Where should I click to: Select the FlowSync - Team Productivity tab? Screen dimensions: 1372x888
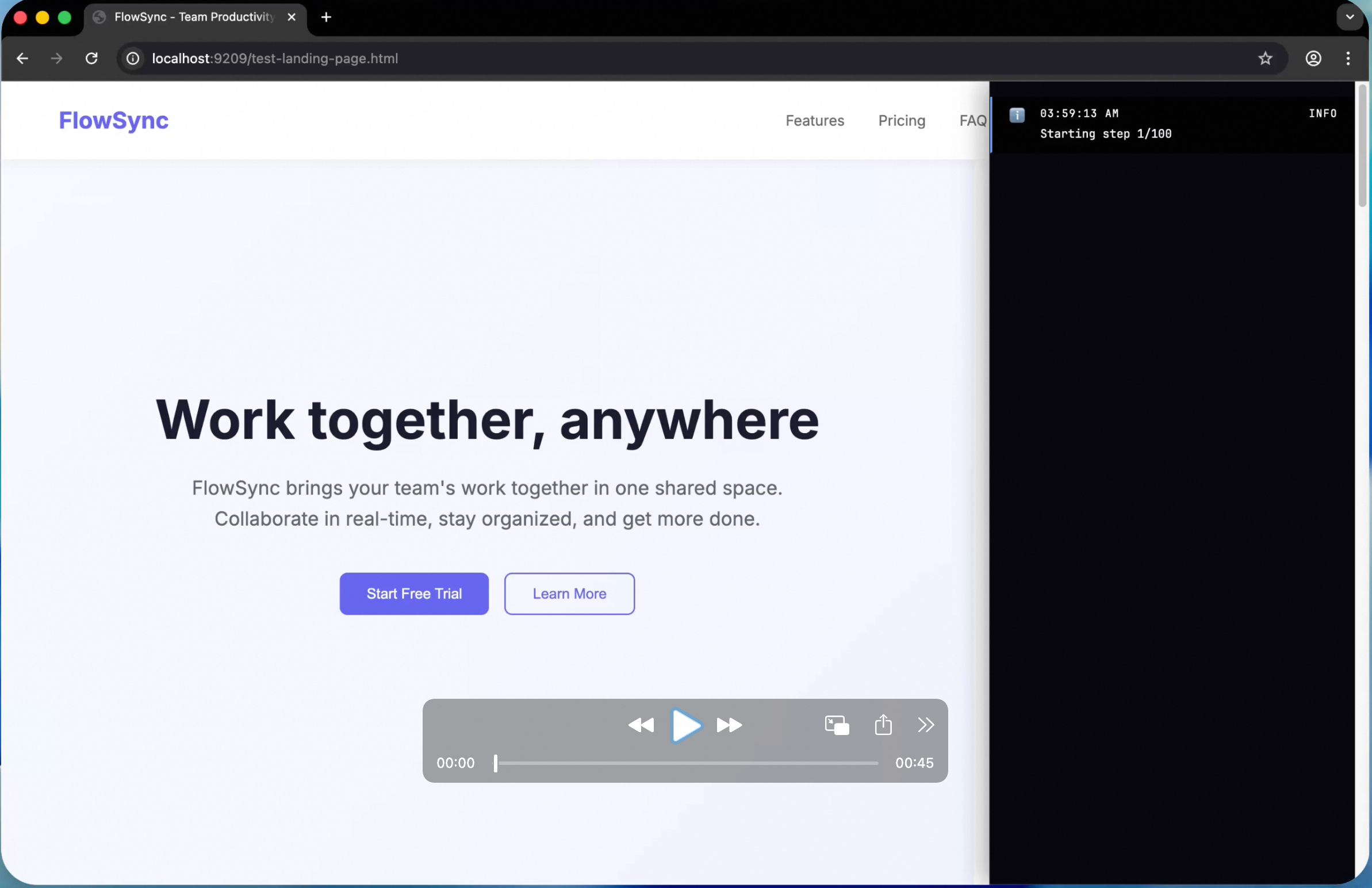[x=196, y=18]
